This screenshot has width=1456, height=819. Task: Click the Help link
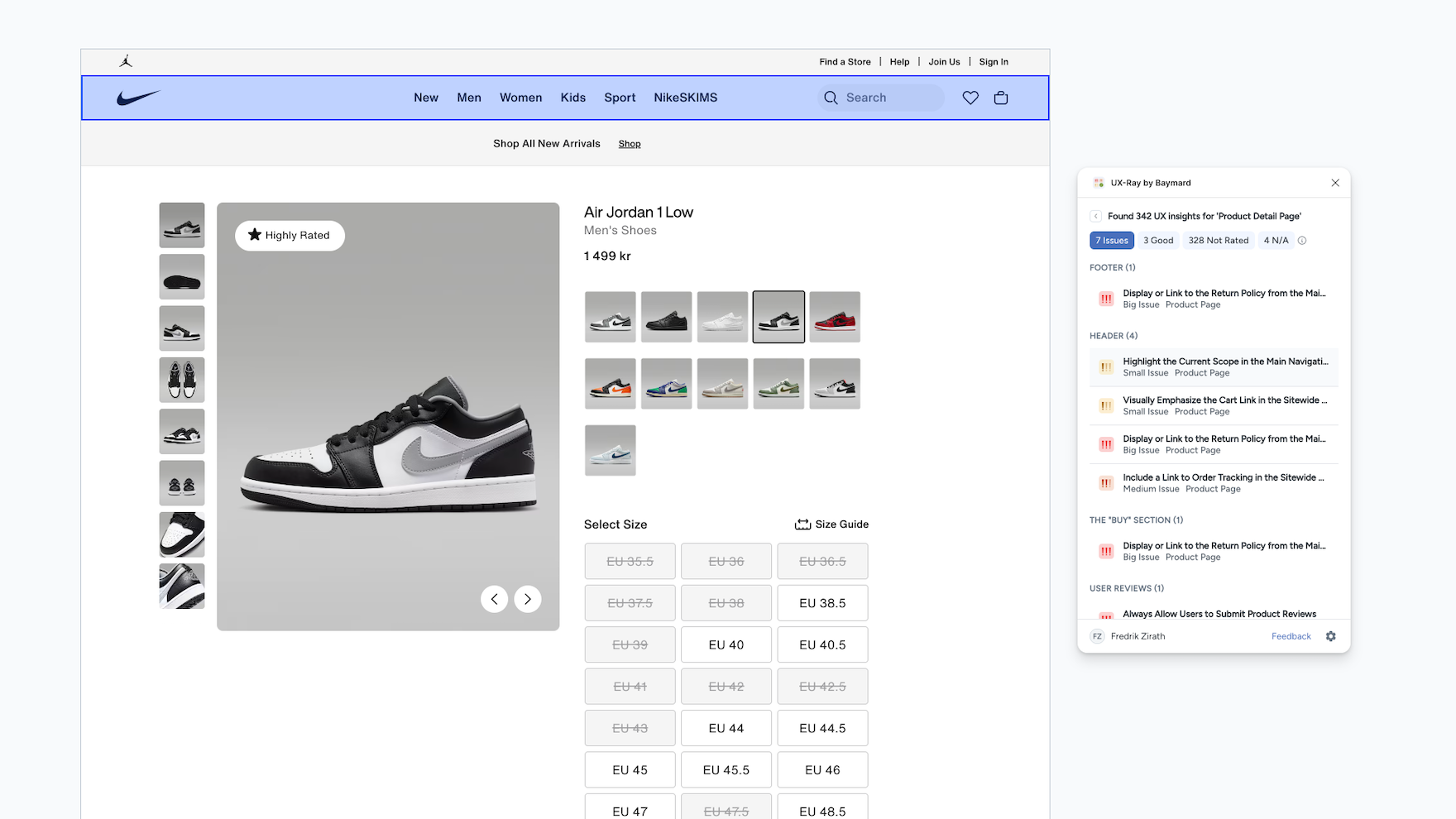(x=899, y=62)
